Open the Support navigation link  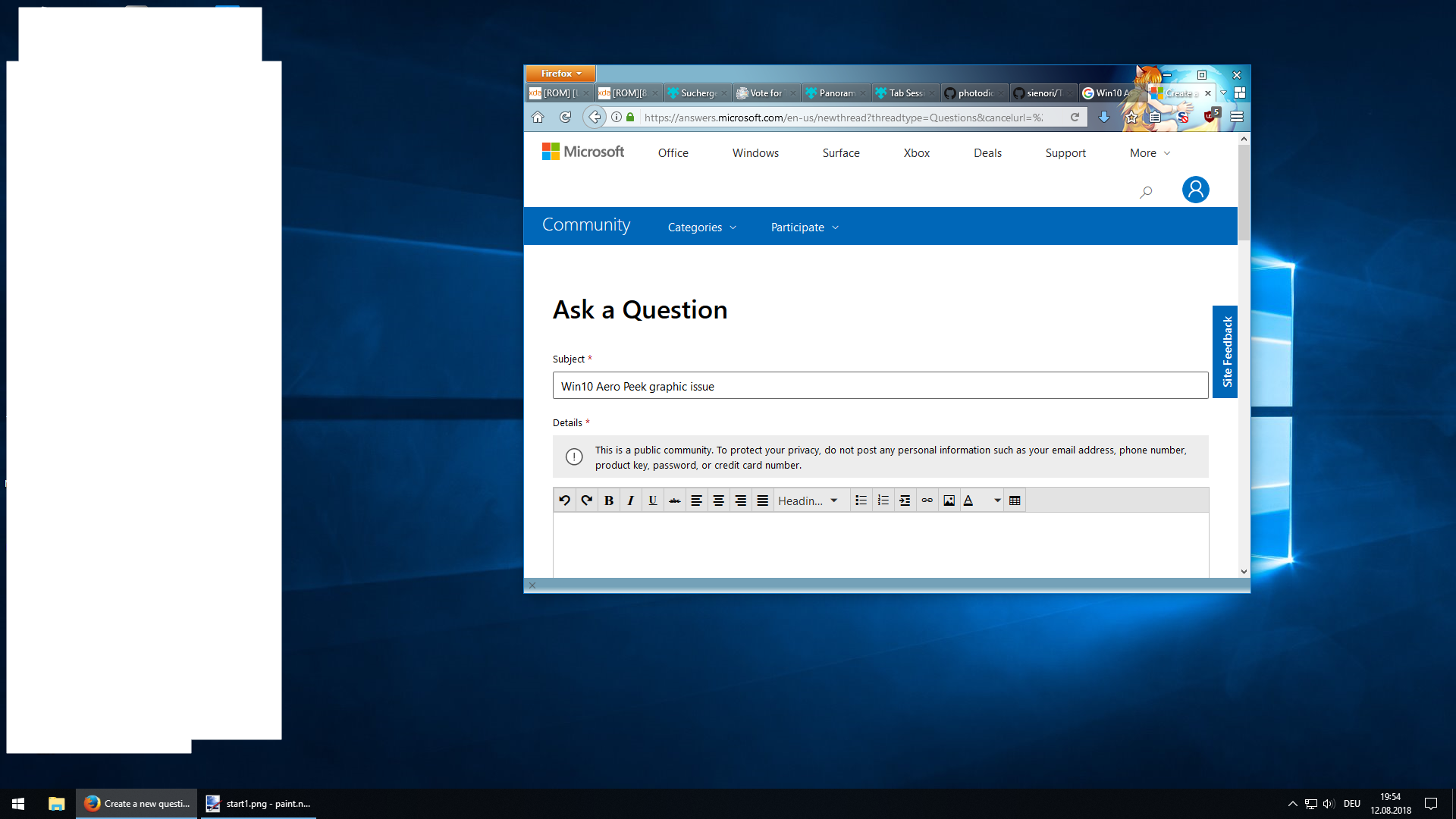(1065, 153)
